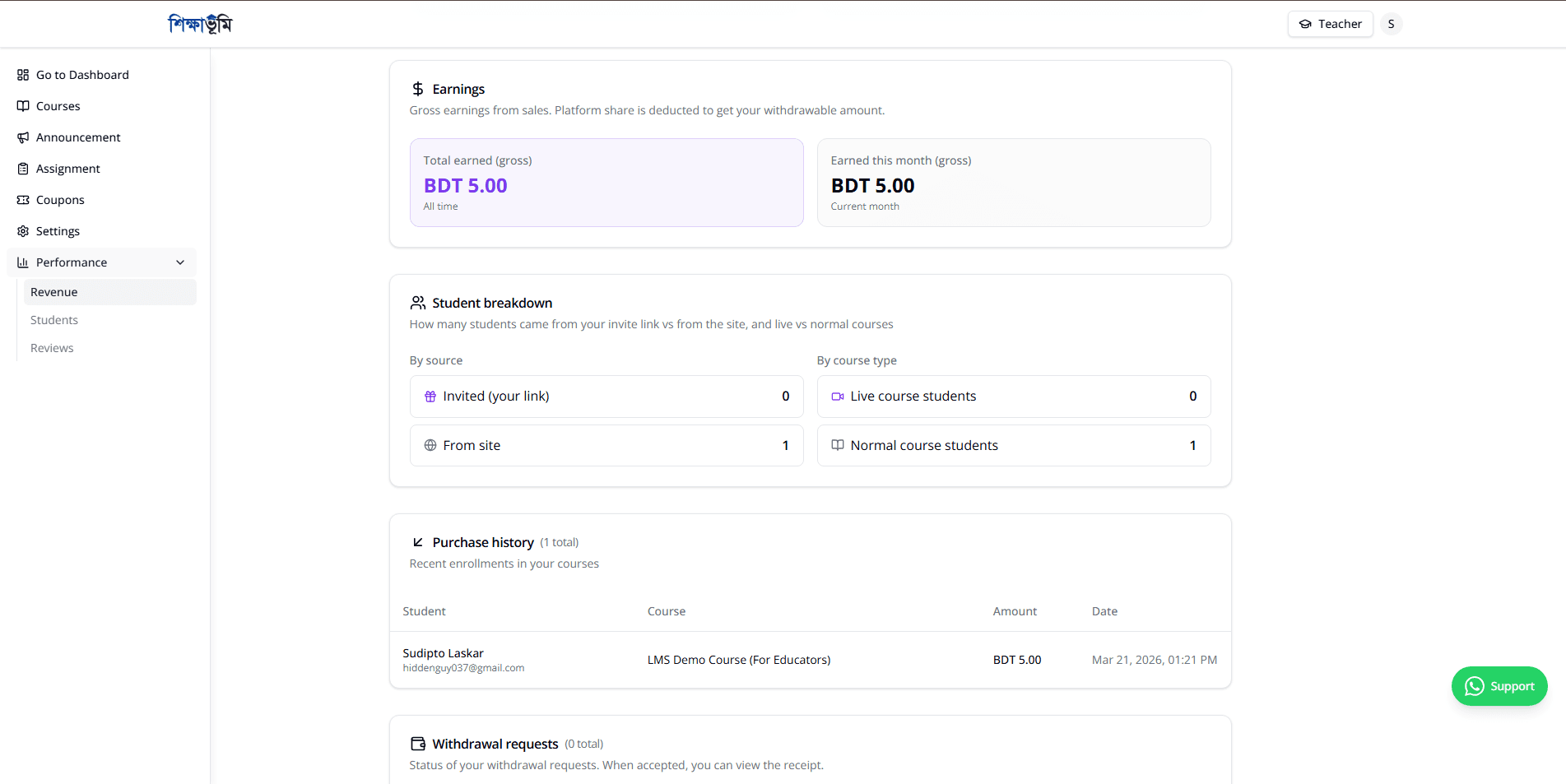
Task: Click the Shikkhabhumi logo
Action: (x=200, y=24)
